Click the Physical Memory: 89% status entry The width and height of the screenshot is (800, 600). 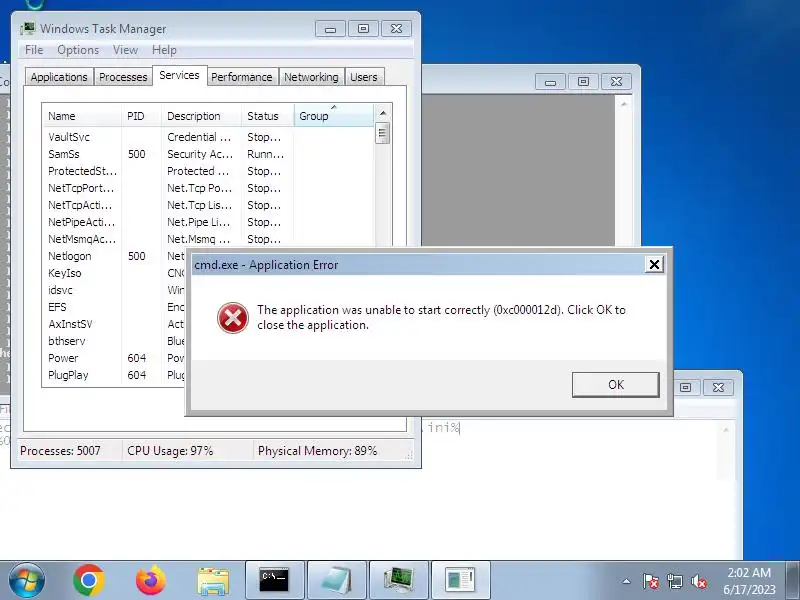tap(317, 451)
